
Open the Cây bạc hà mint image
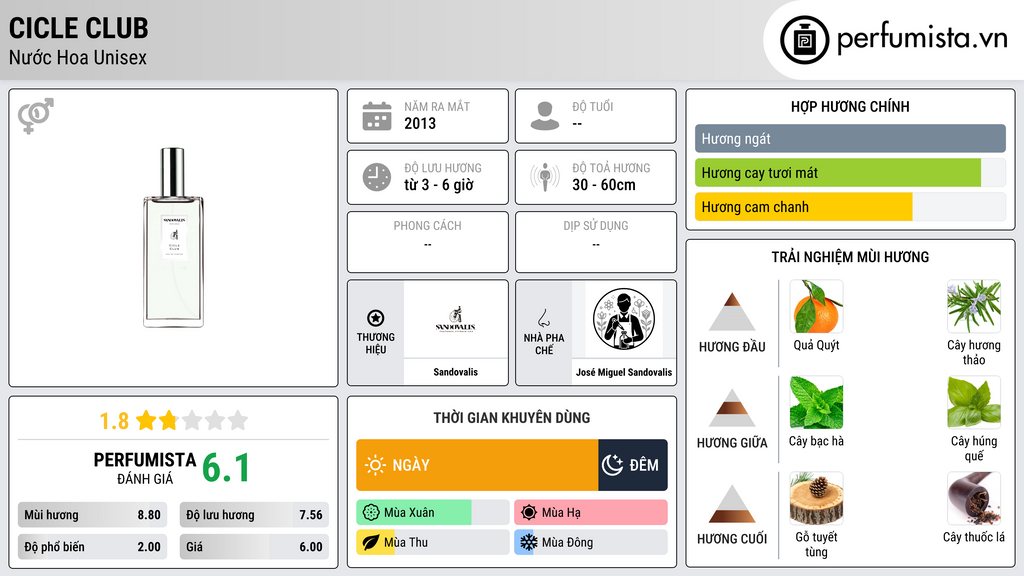pos(816,403)
